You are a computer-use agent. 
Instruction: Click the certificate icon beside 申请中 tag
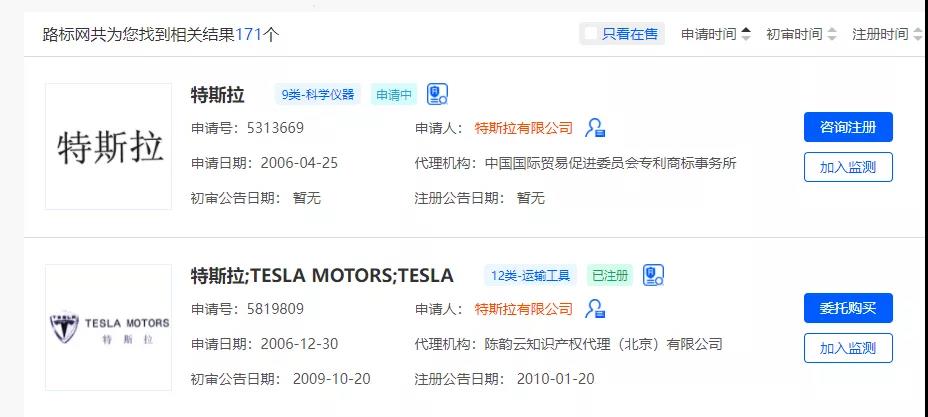pyautogui.click(x=437, y=94)
